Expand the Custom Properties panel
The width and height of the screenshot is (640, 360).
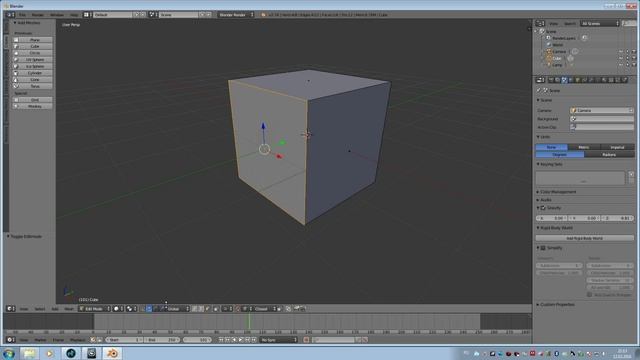click(x=556, y=304)
